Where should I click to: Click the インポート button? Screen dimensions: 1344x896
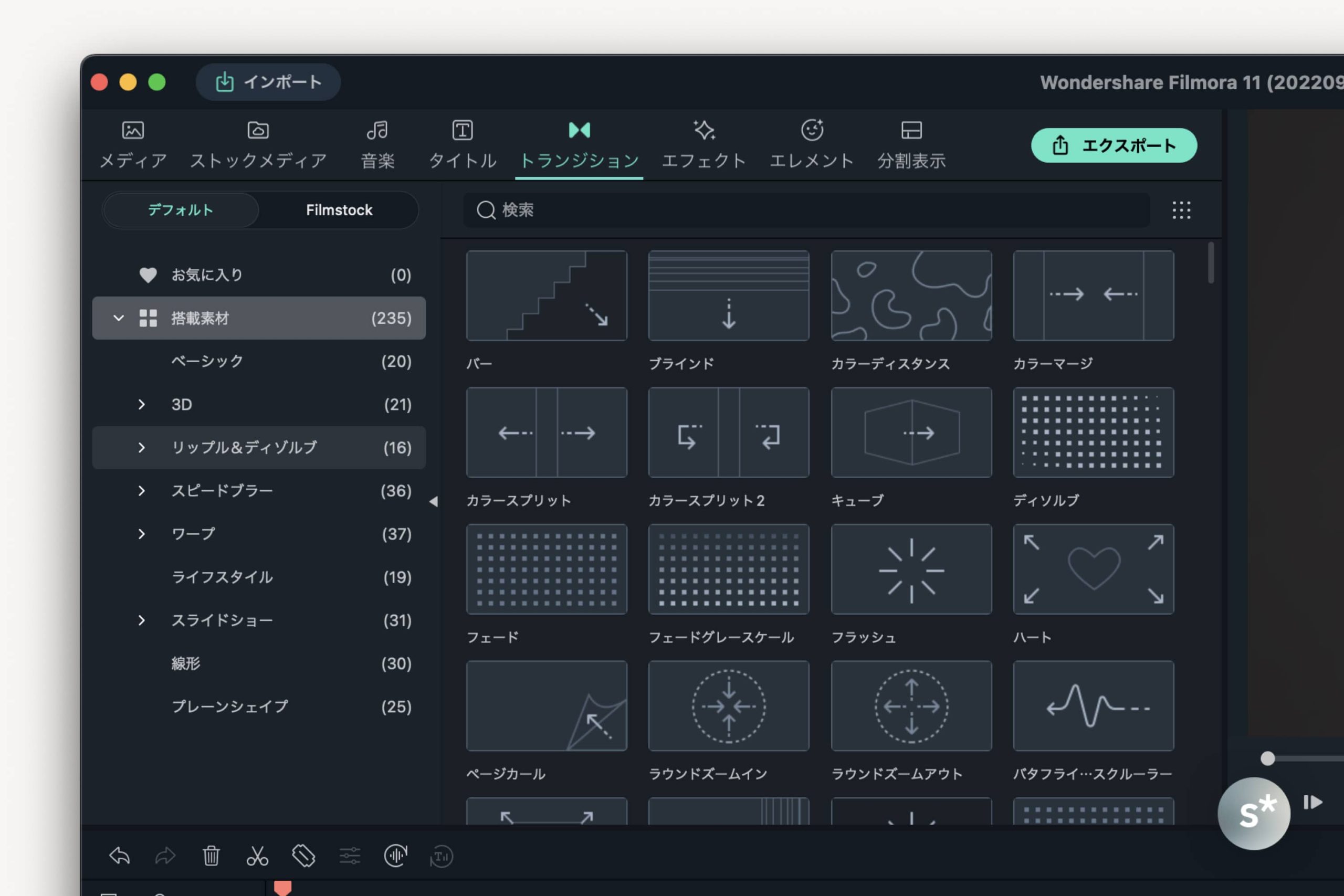pyautogui.click(x=268, y=82)
